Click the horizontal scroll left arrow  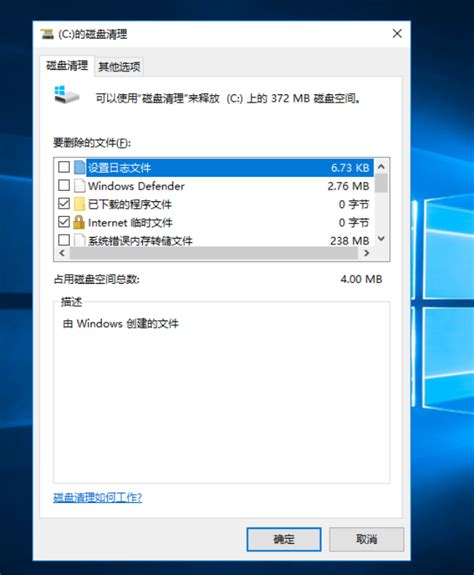point(62,253)
